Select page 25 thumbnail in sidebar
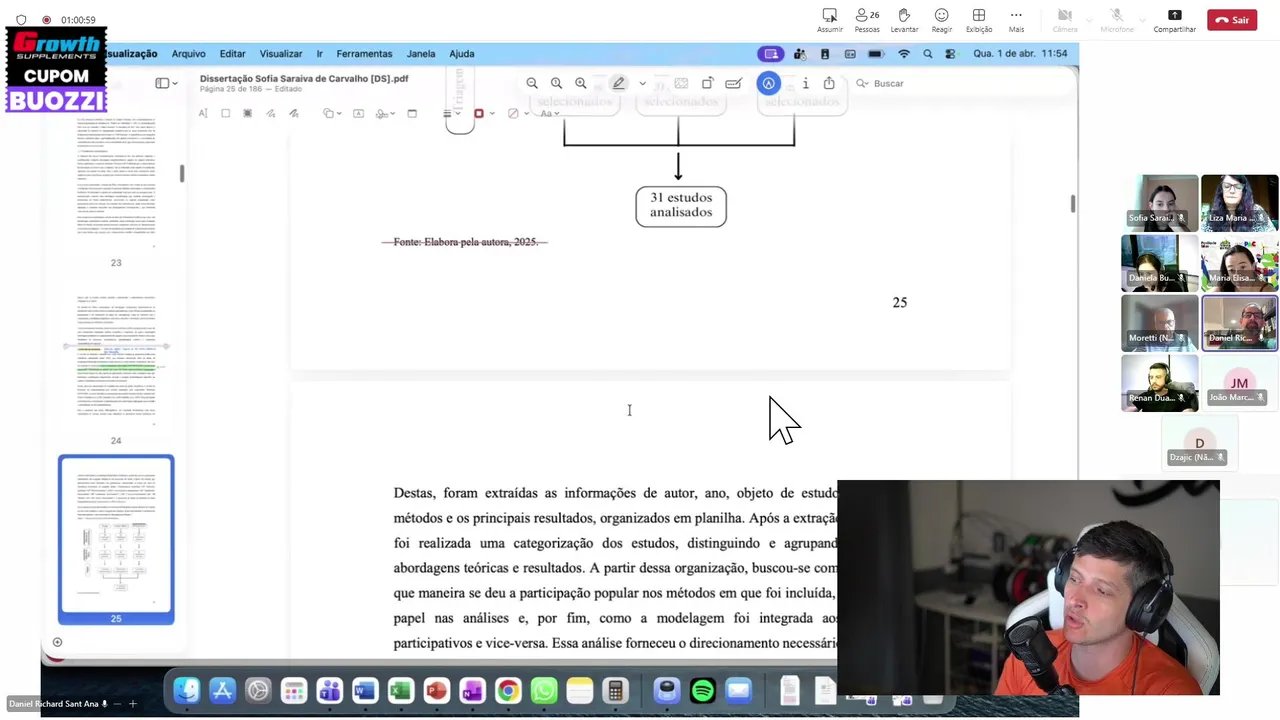 116,540
